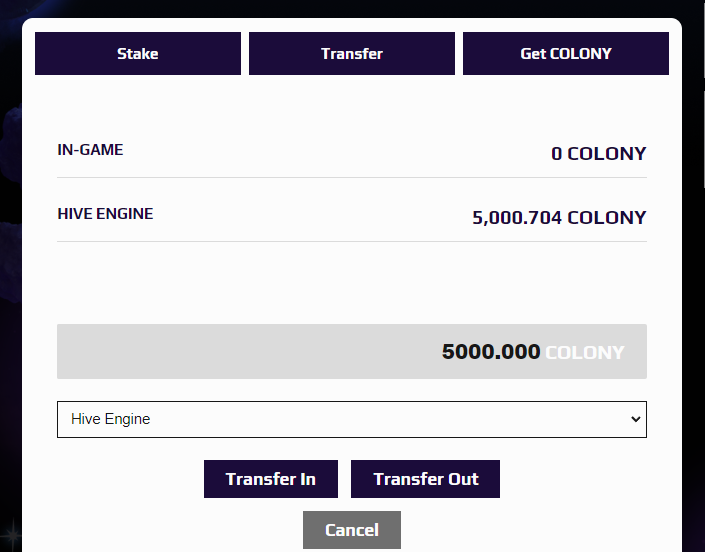The width and height of the screenshot is (705, 552).
Task: Click blank area below HIVE ENGINE row
Action: 352,282
